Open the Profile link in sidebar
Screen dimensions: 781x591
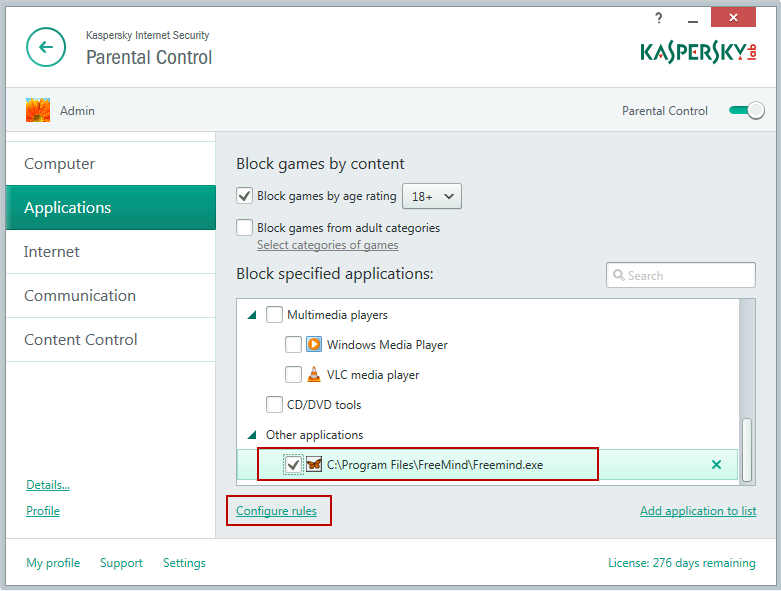(x=43, y=511)
